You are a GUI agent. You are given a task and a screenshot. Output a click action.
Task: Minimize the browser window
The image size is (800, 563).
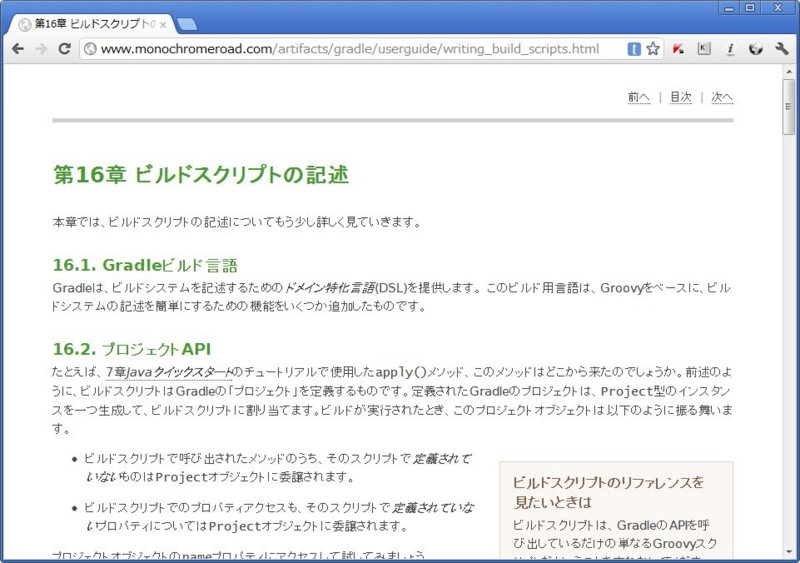click(x=730, y=7)
